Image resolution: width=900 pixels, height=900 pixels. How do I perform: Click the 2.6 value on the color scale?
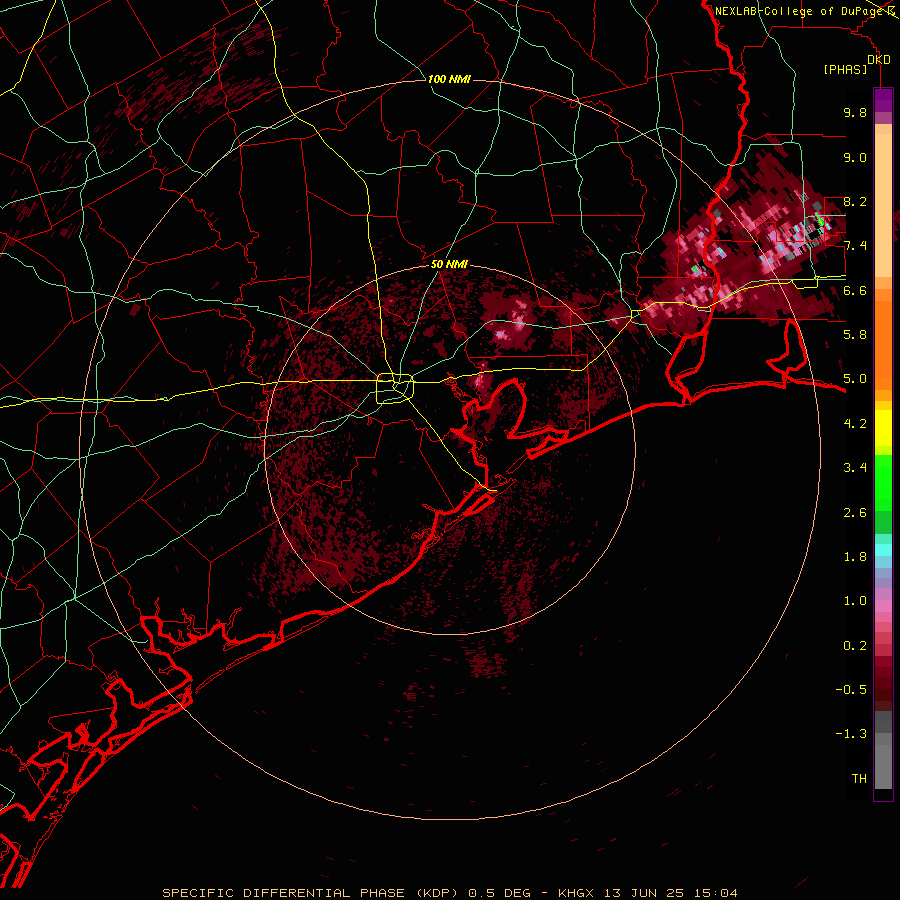(855, 513)
